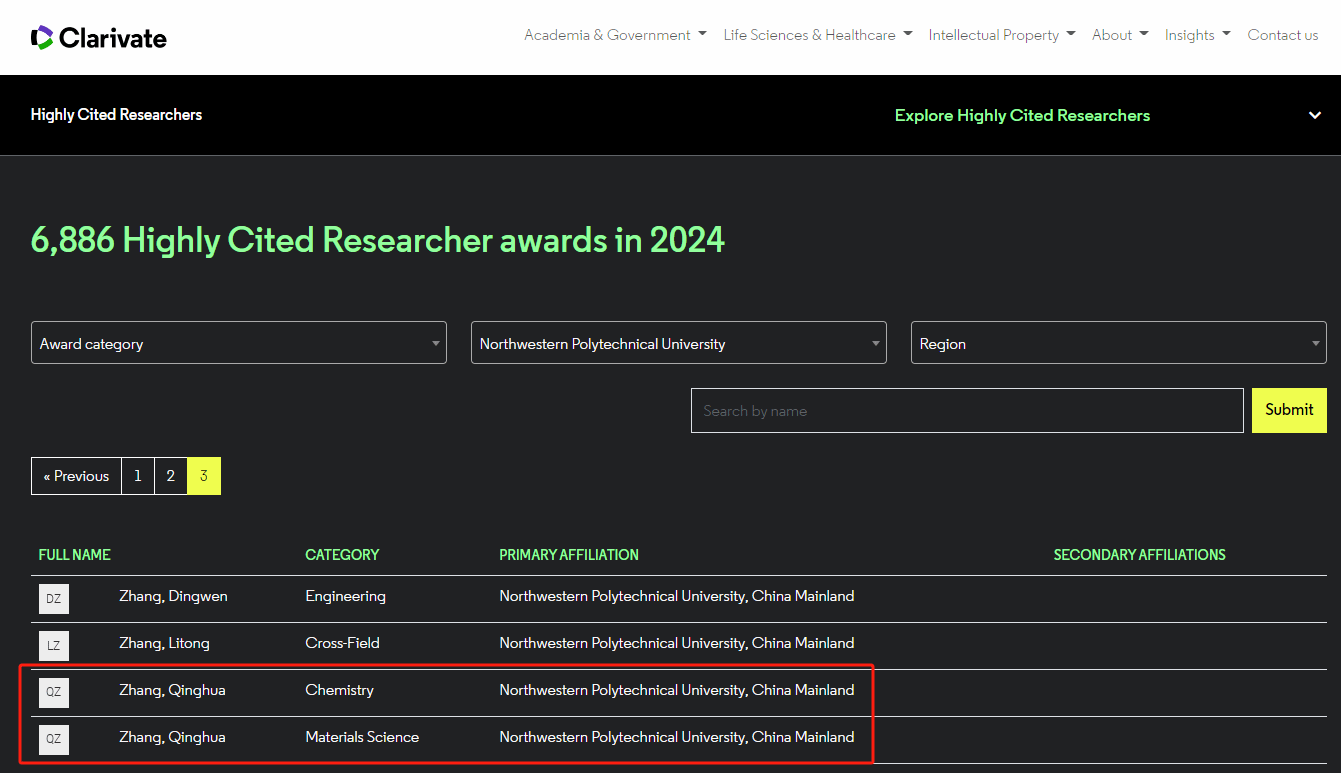Image resolution: width=1342 pixels, height=773 pixels.
Task: Go to page 1 of results
Action: tap(138, 476)
